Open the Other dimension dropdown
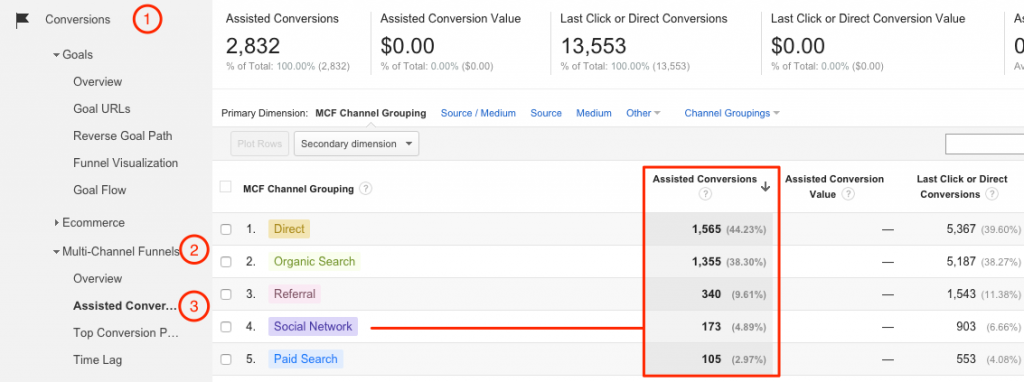Image resolution: width=1024 pixels, height=382 pixels. [x=643, y=113]
